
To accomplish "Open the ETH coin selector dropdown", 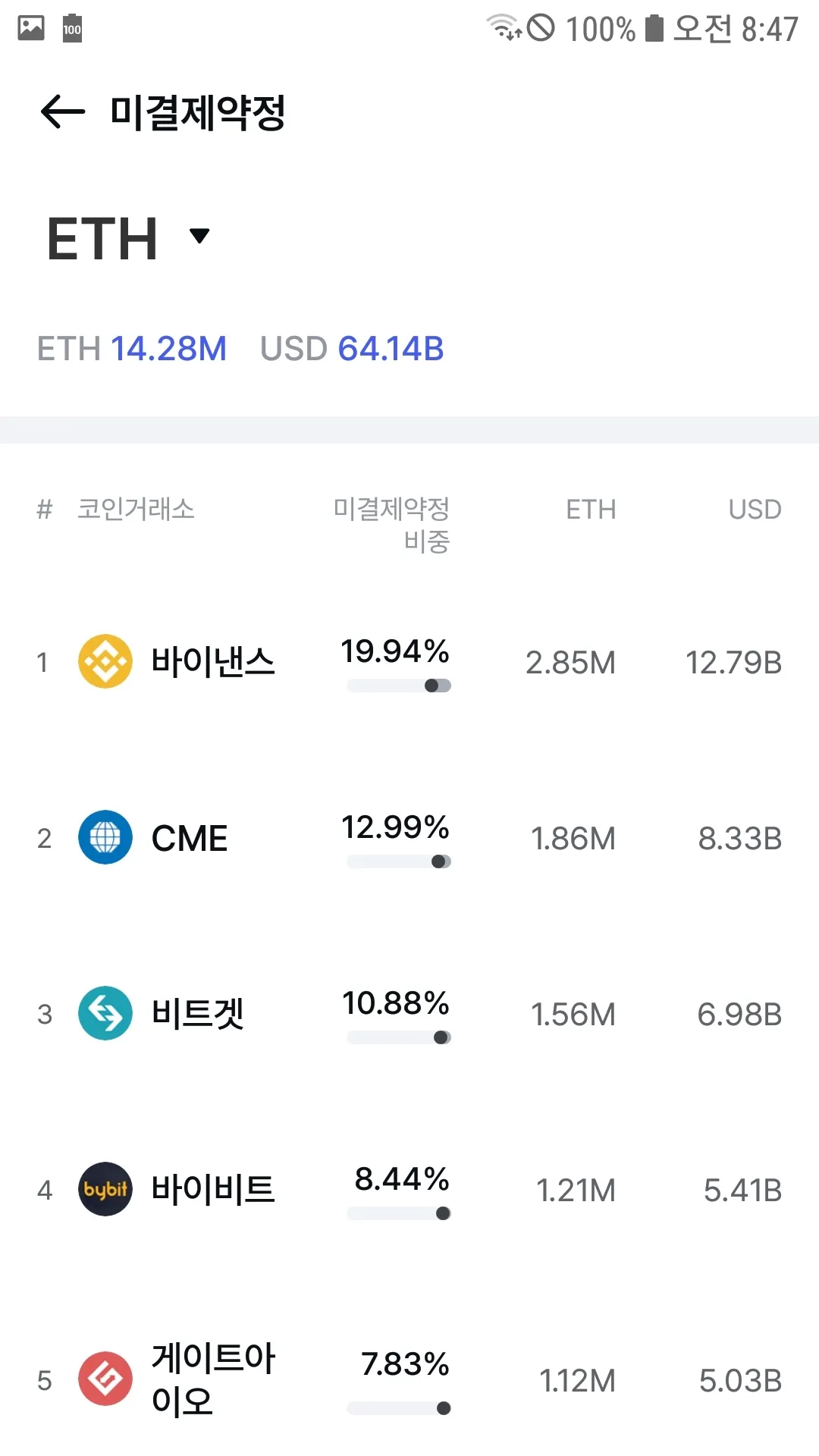I will (199, 237).
